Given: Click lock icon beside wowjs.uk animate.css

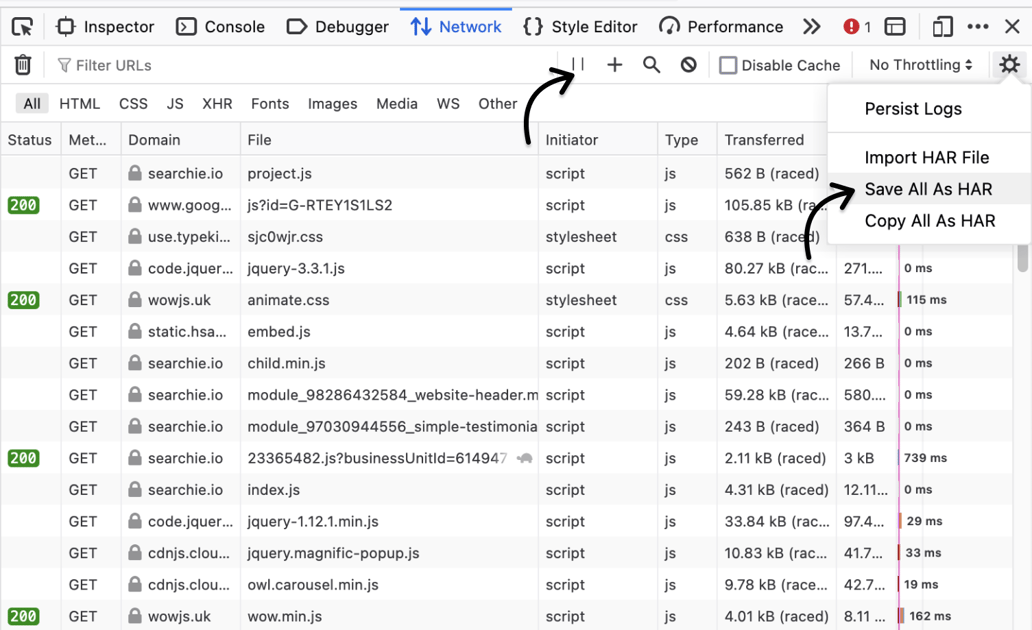Looking at the screenshot, I should coord(135,300).
